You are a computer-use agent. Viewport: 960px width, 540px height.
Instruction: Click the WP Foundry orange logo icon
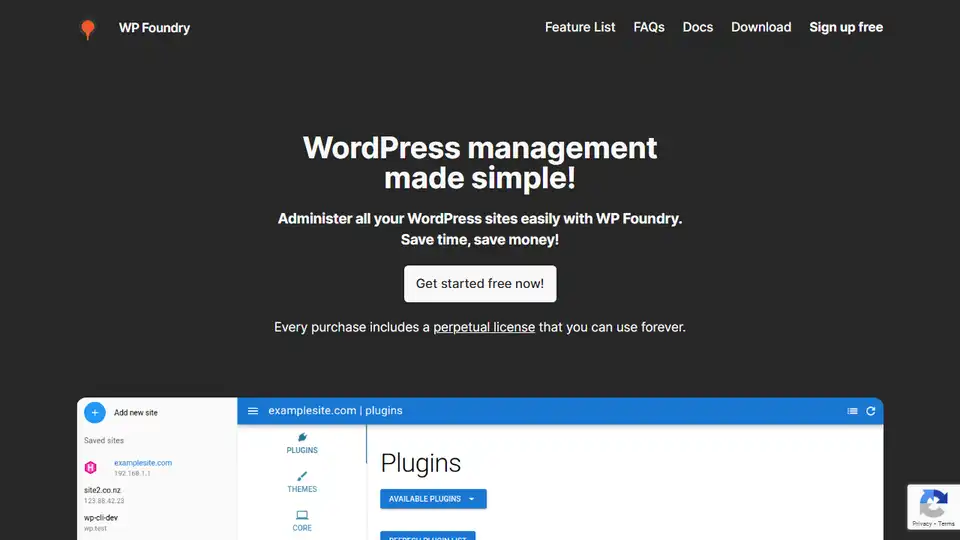coord(88,29)
